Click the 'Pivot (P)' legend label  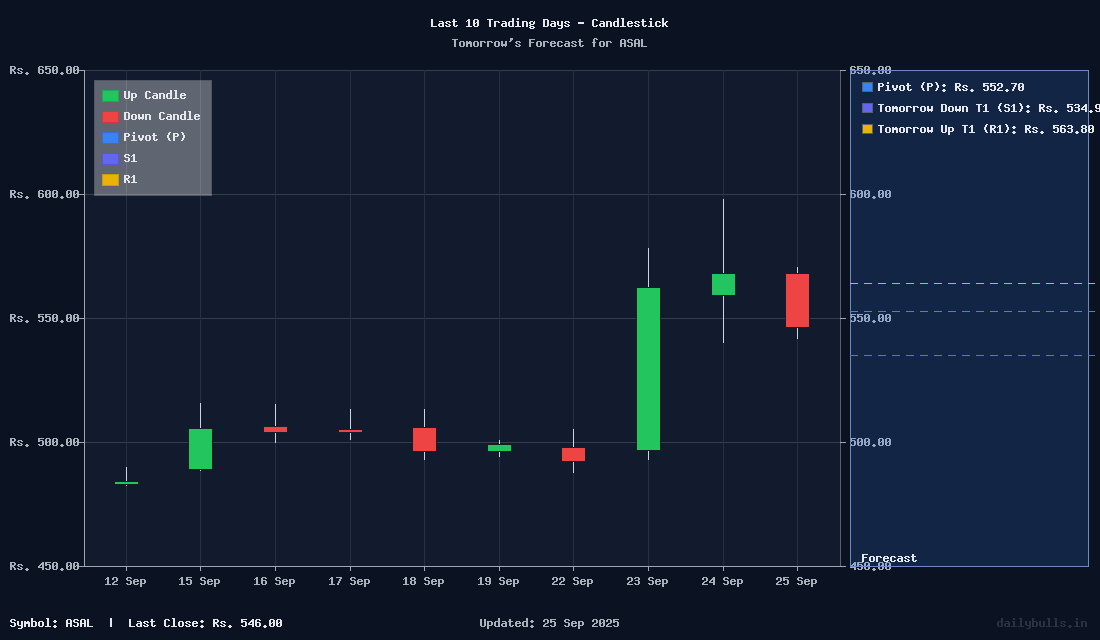pos(155,138)
